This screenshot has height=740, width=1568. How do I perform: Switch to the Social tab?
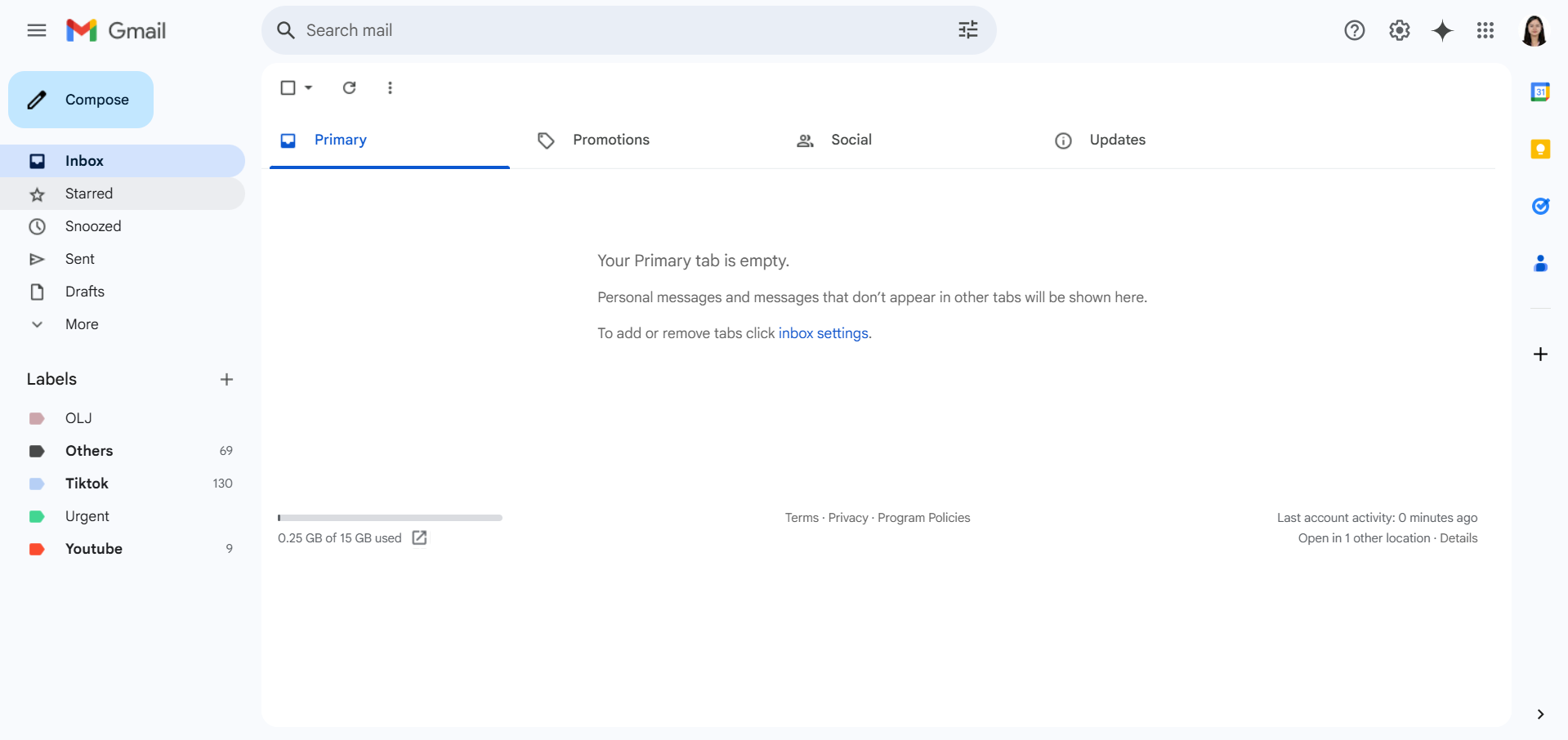point(851,140)
